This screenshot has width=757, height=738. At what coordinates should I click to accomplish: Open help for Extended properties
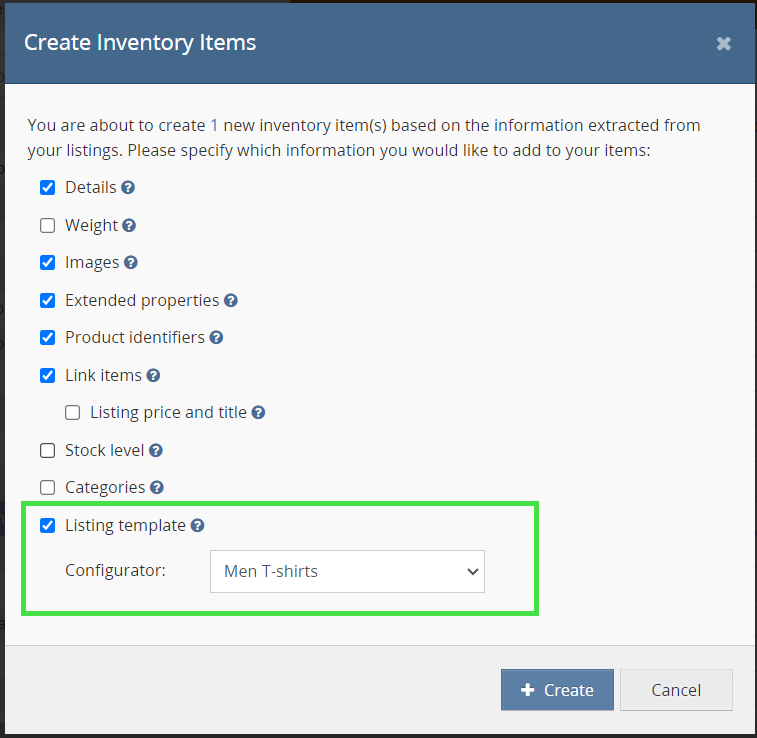(230, 300)
